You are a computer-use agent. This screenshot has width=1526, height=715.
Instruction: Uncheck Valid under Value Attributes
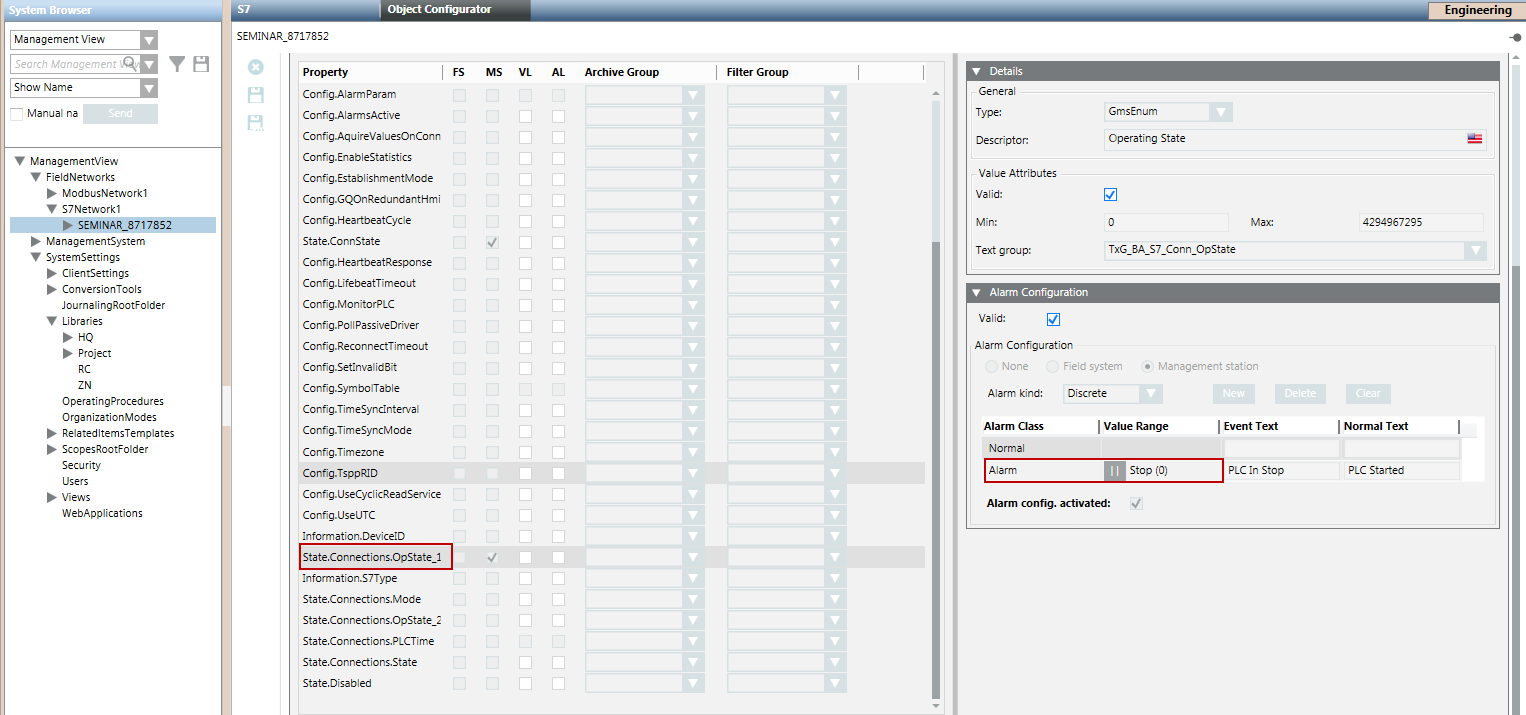point(1110,195)
